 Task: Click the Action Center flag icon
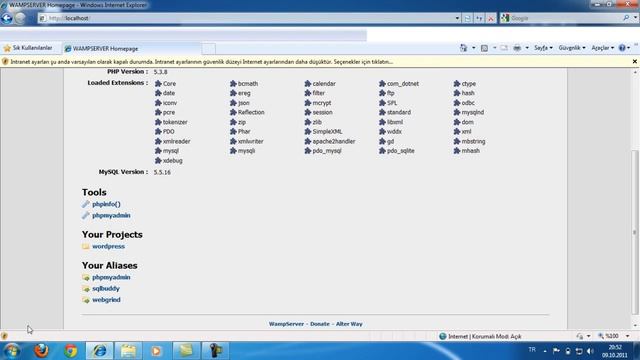coord(556,351)
